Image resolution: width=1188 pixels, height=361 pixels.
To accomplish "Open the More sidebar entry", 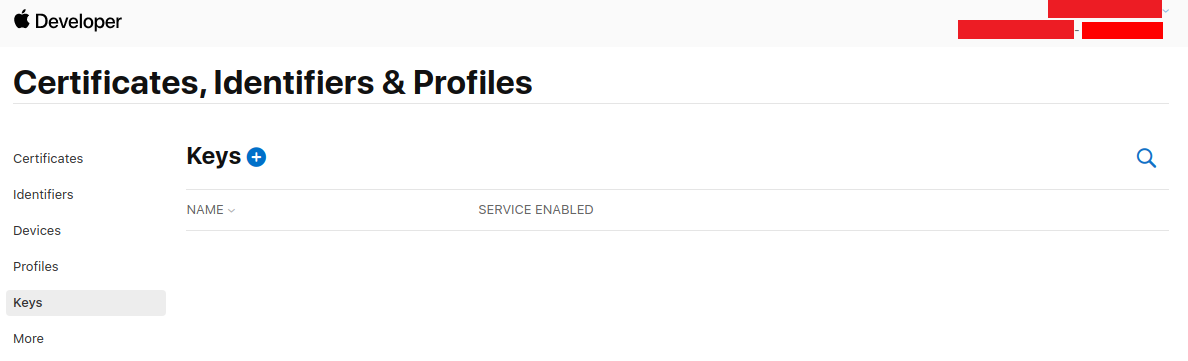I will point(29,338).
